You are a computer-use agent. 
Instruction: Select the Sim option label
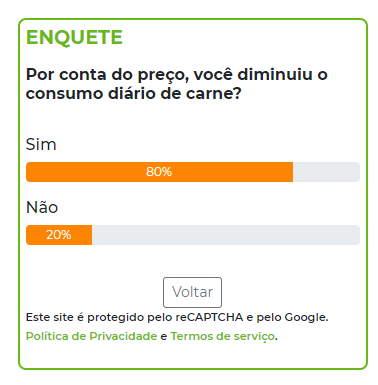pos(41,144)
